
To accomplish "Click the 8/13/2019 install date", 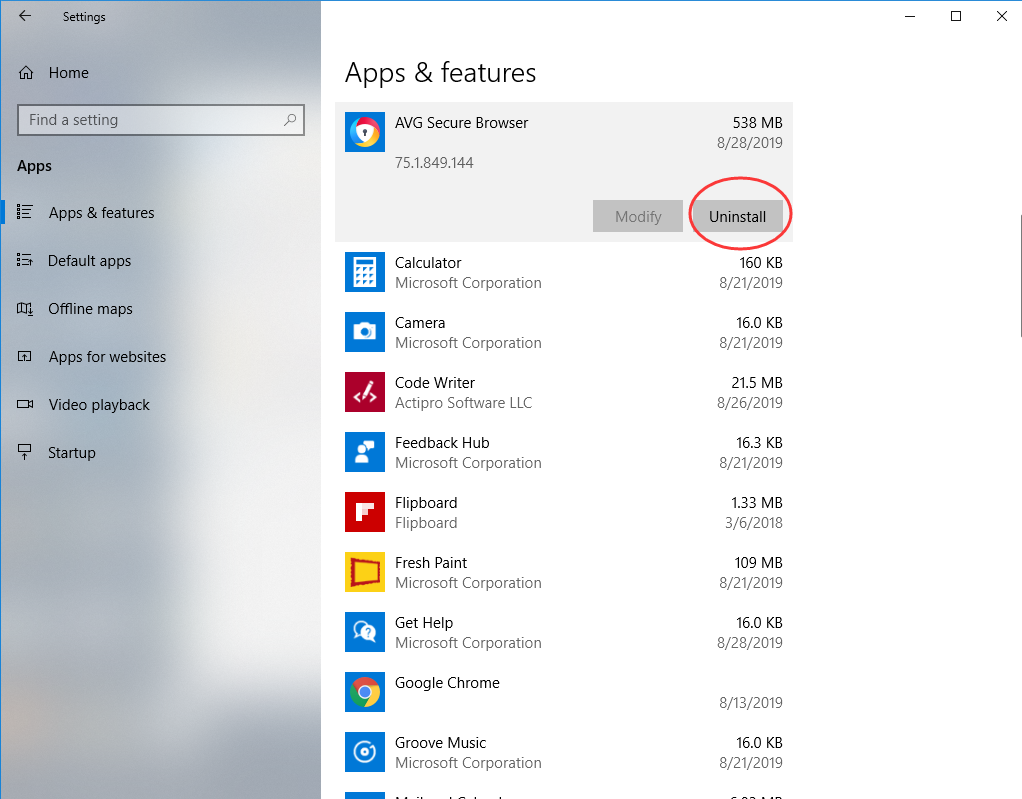I will click(x=751, y=703).
